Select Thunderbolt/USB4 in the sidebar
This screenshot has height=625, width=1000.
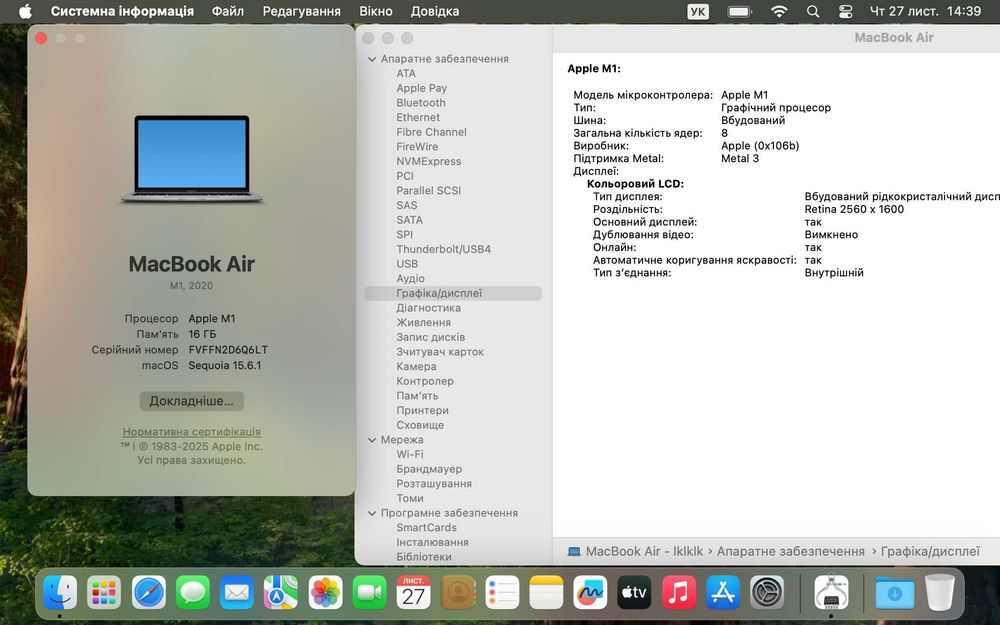443,249
